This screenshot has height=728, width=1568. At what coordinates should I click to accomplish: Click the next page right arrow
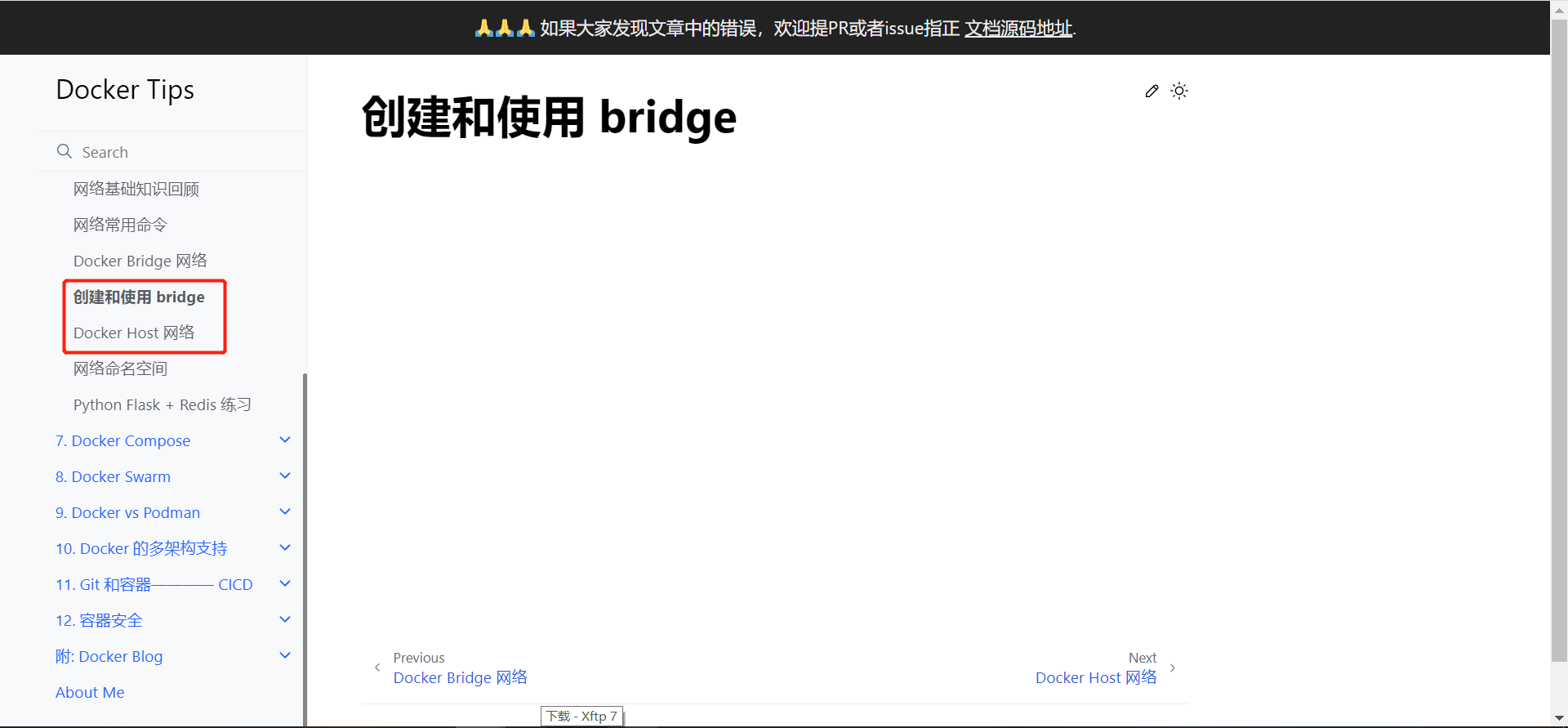click(1173, 668)
